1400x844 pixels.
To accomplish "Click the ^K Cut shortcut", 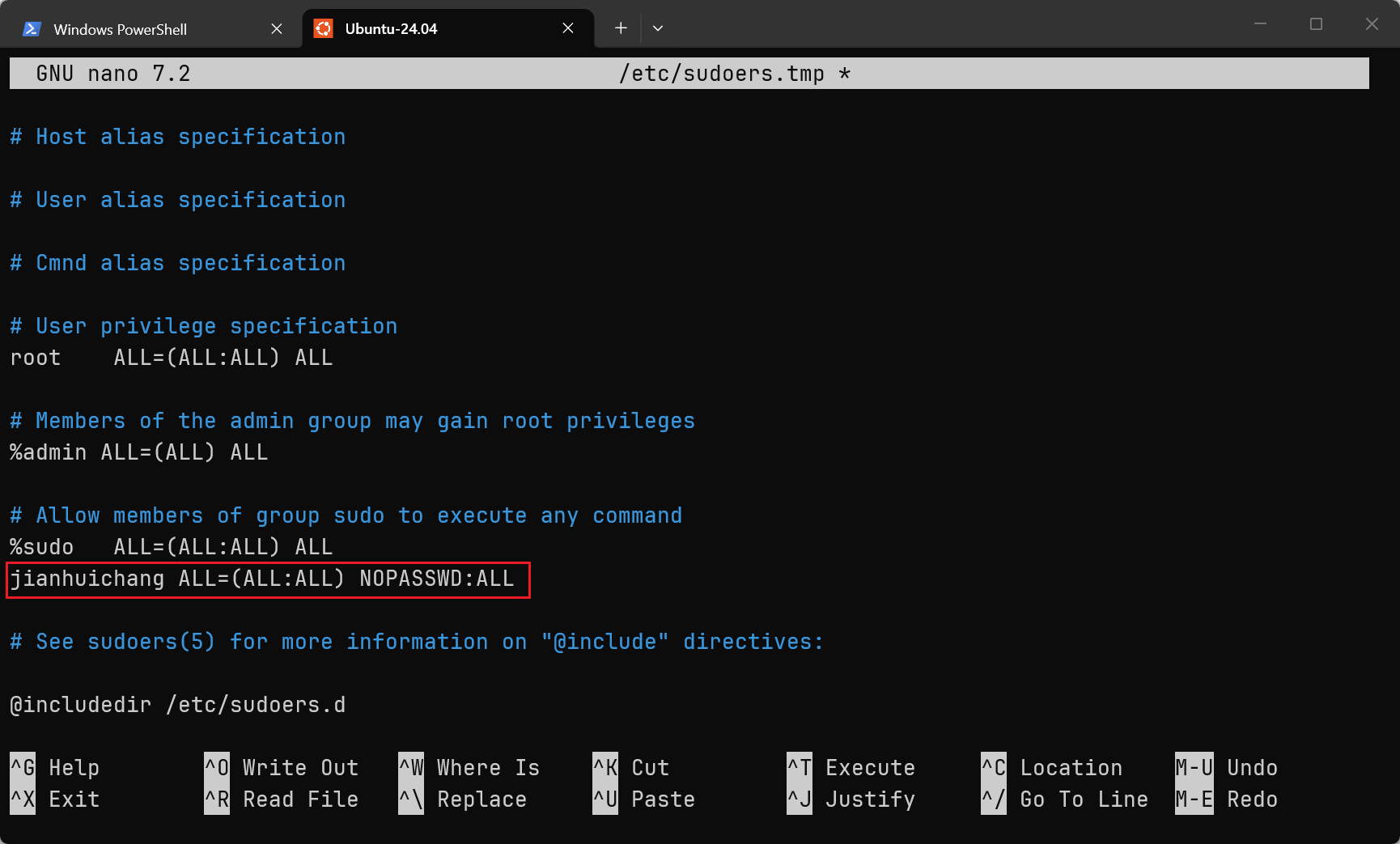I will (631, 767).
